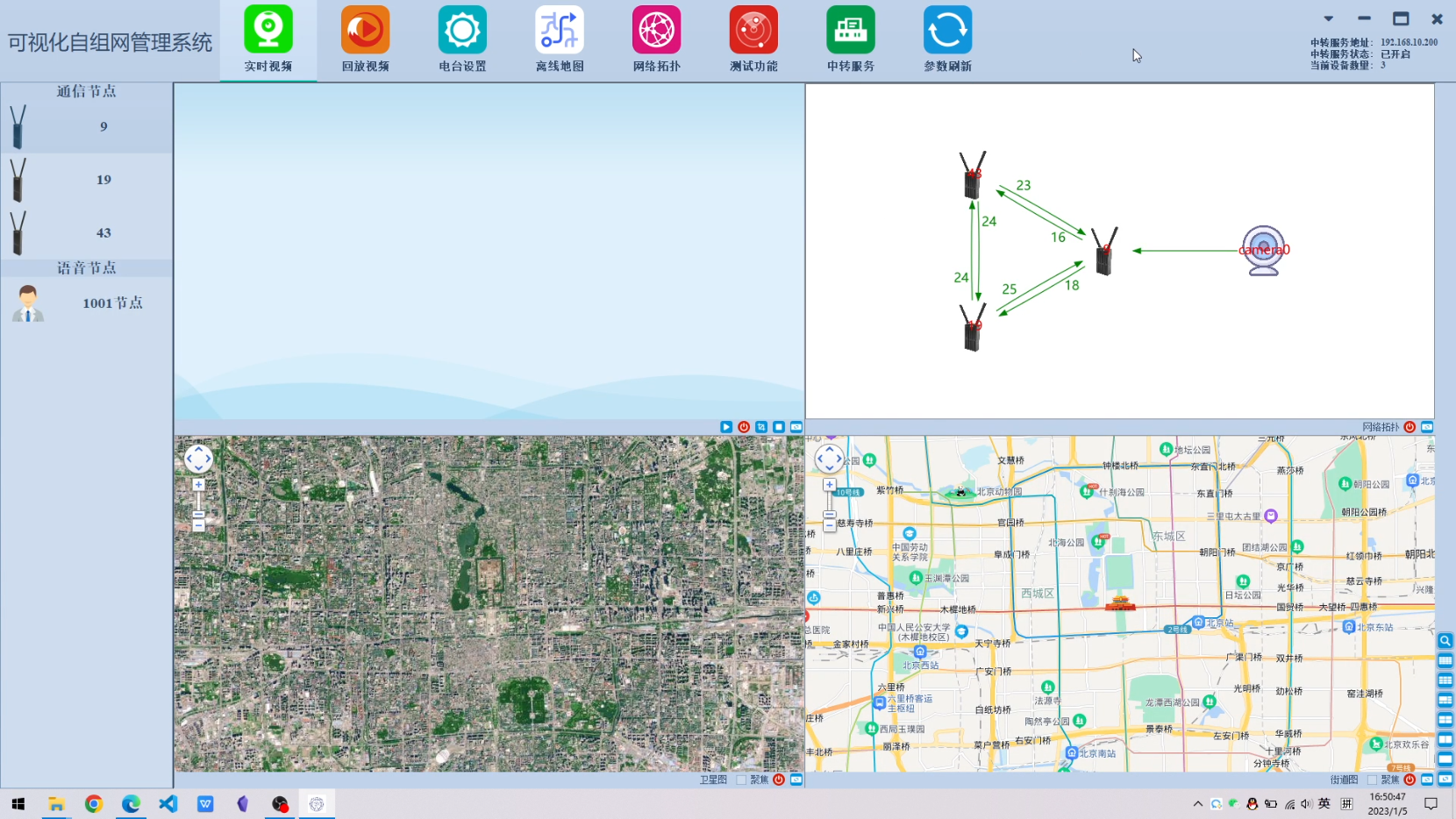Click the 英 input language indicator

coord(1324,804)
